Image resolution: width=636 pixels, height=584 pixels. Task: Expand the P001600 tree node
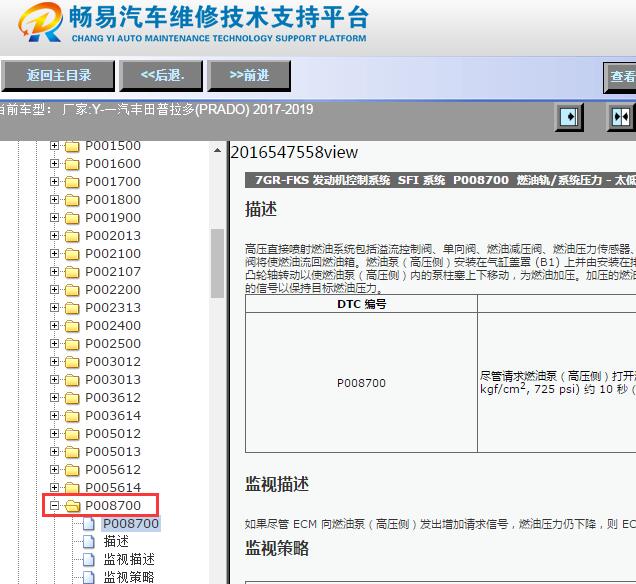(54, 163)
